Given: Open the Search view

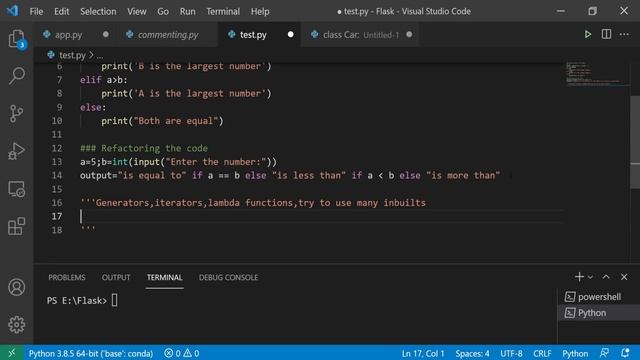Looking at the screenshot, I should 17,76.
